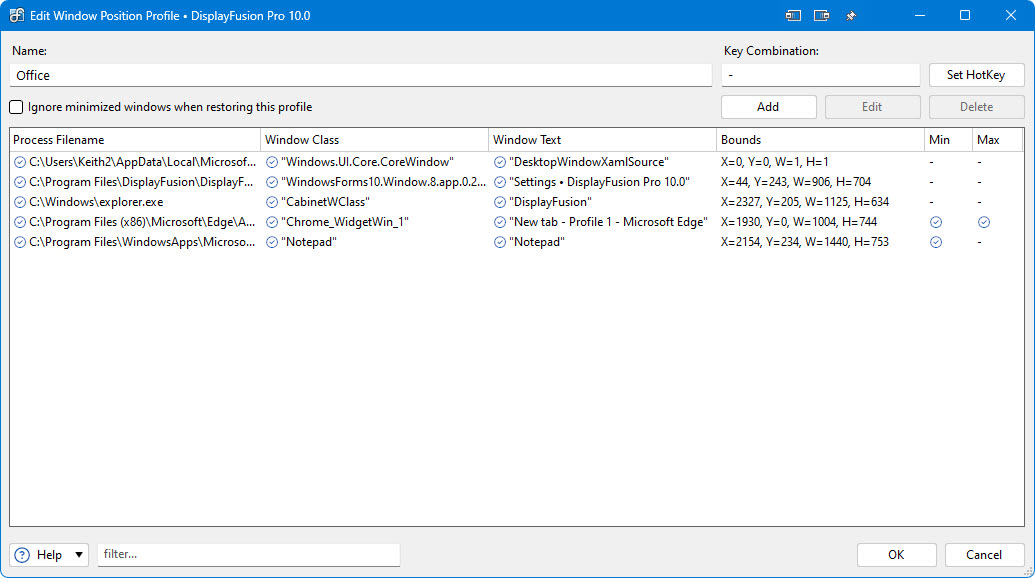This screenshot has width=1035, height=578.
Task: Confirm the dialog with OK
Action: pos(896,555)
